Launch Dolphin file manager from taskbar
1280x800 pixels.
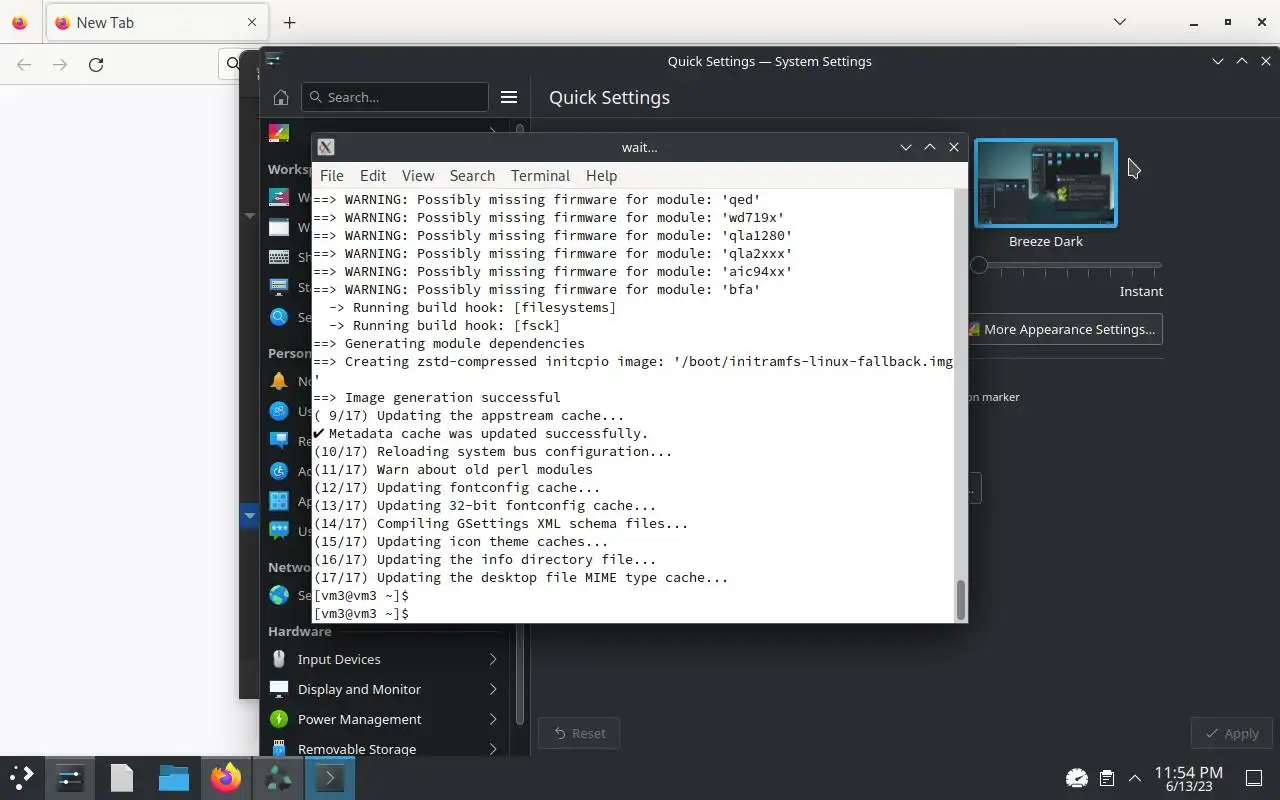tap(174, 777)
